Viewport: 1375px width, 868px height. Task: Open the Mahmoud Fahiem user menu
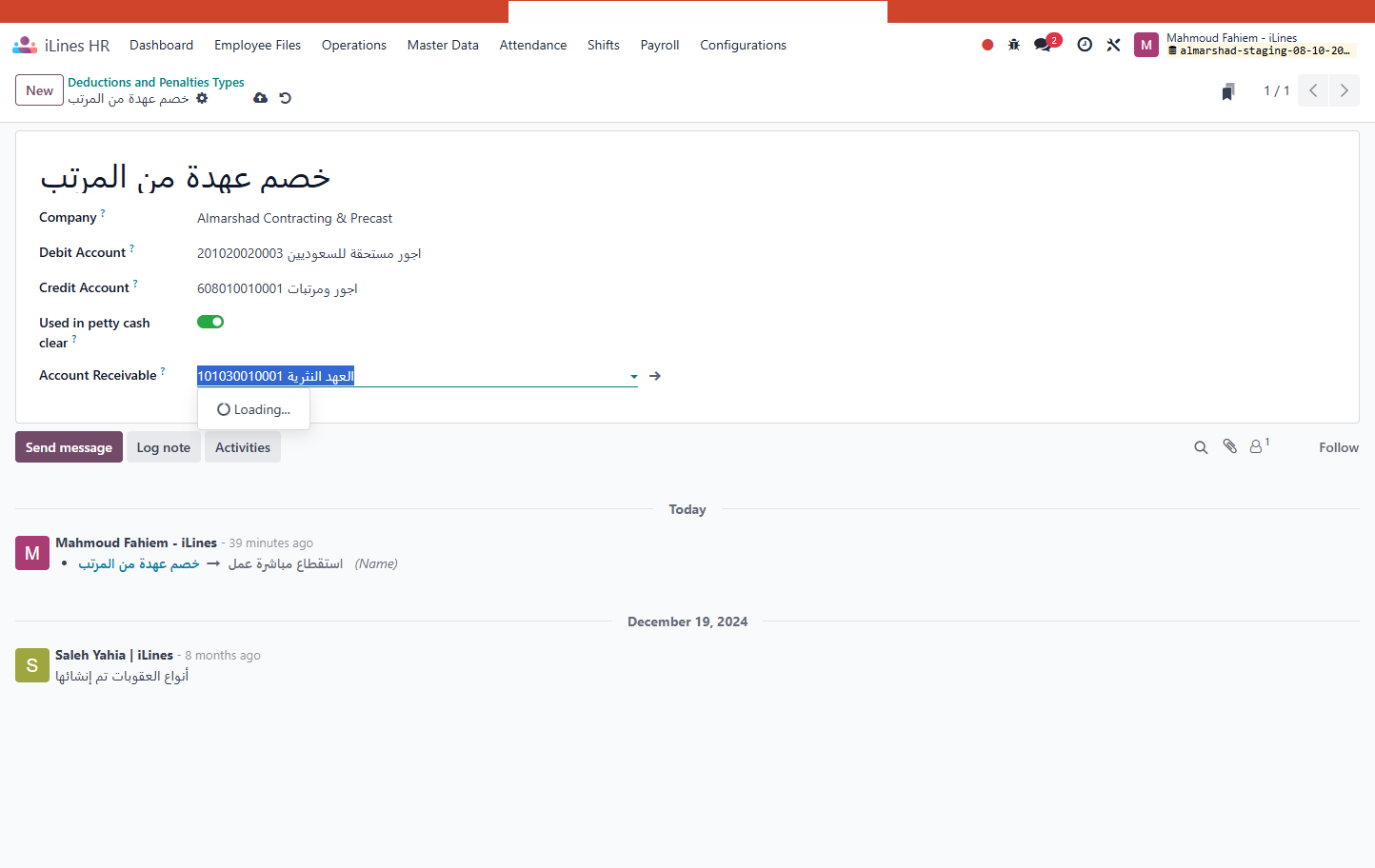coord(1245,45)
